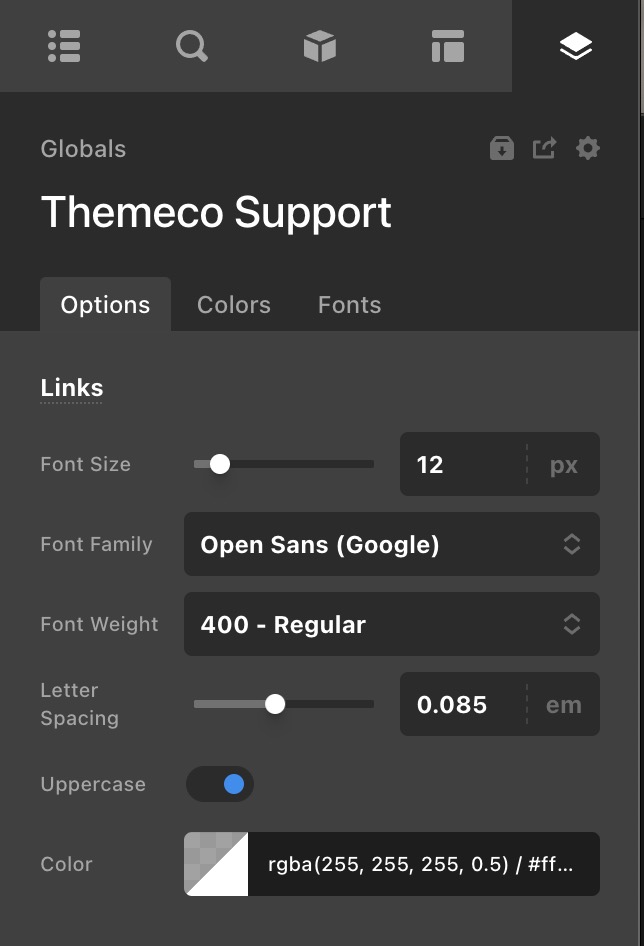The width and height of the screenshot is (644, 946).
Task: Open the layout templates icon
Action: click(x=448, y=46)
